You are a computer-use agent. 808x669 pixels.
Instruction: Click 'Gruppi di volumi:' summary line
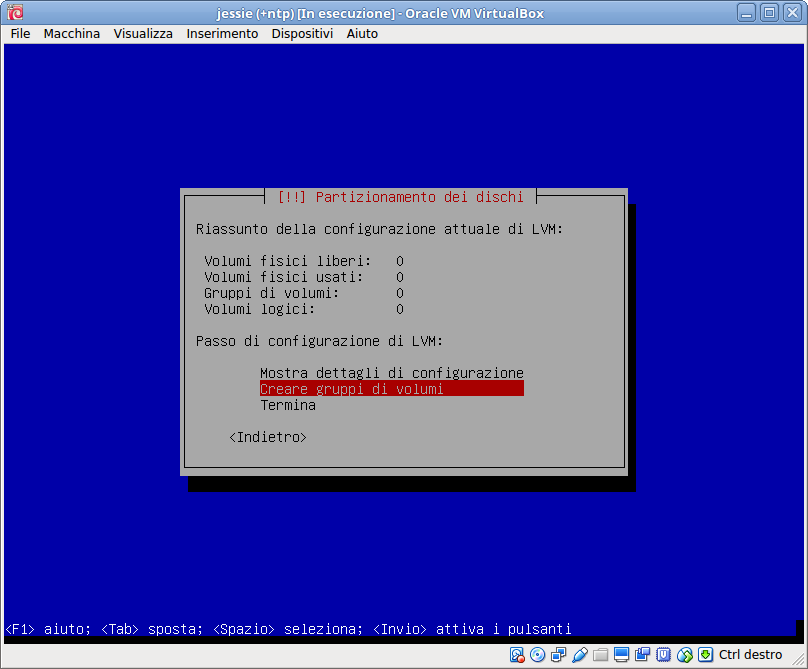(304, 293)
